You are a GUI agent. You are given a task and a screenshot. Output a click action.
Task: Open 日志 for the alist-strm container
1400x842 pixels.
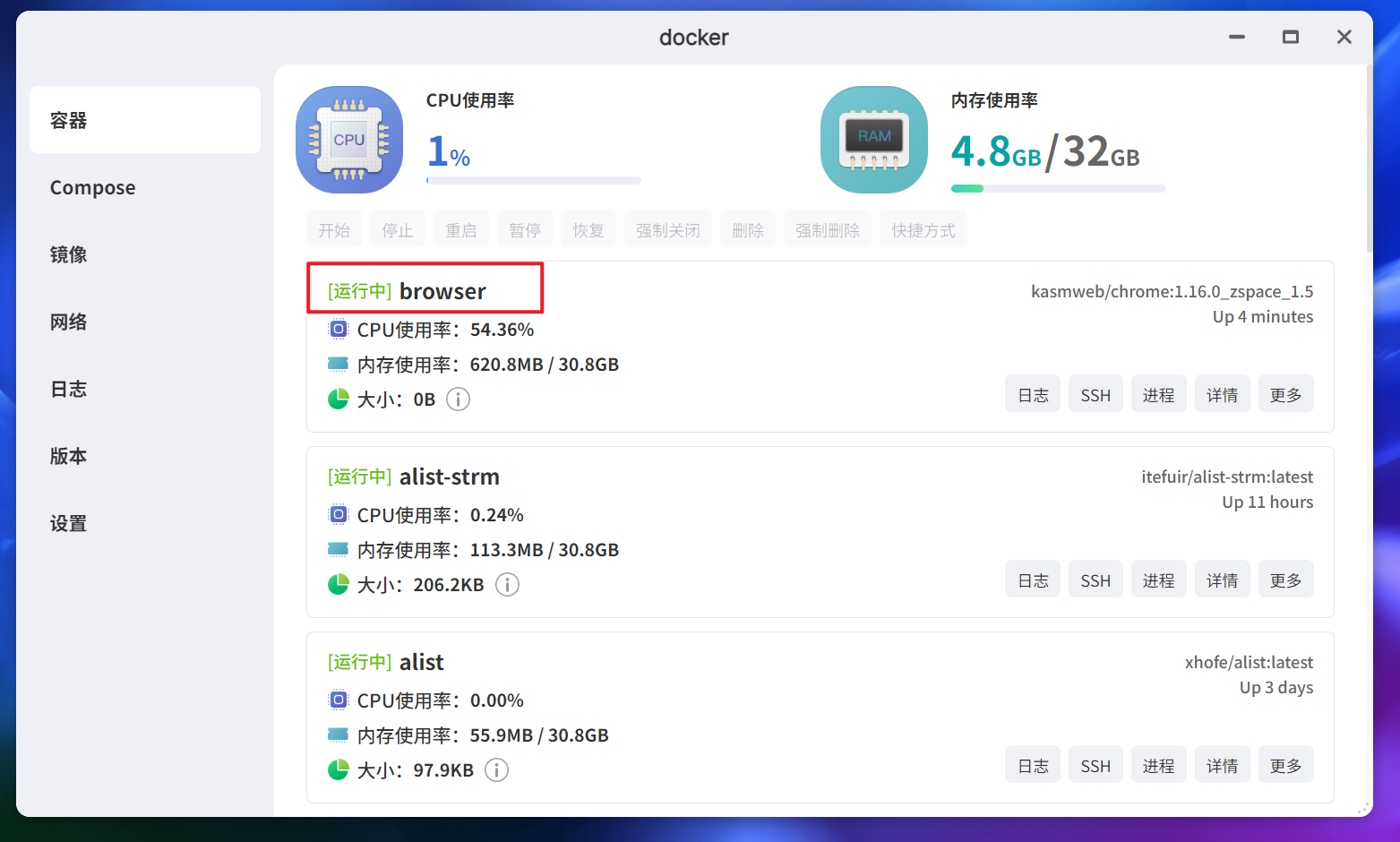[1033, 580]
